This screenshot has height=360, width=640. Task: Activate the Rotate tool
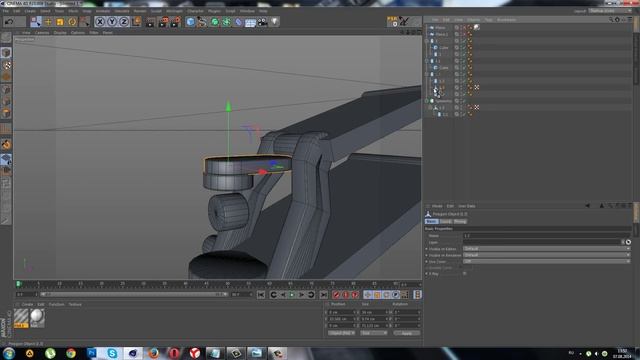(72, 22)
